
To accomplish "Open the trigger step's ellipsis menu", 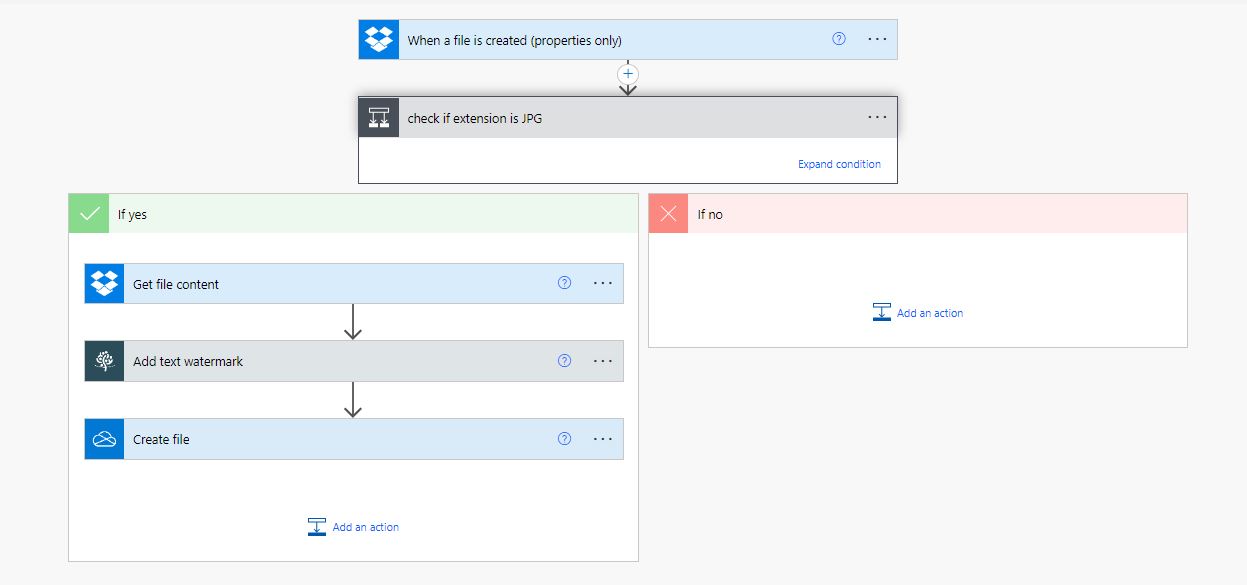I will [877, 39].
